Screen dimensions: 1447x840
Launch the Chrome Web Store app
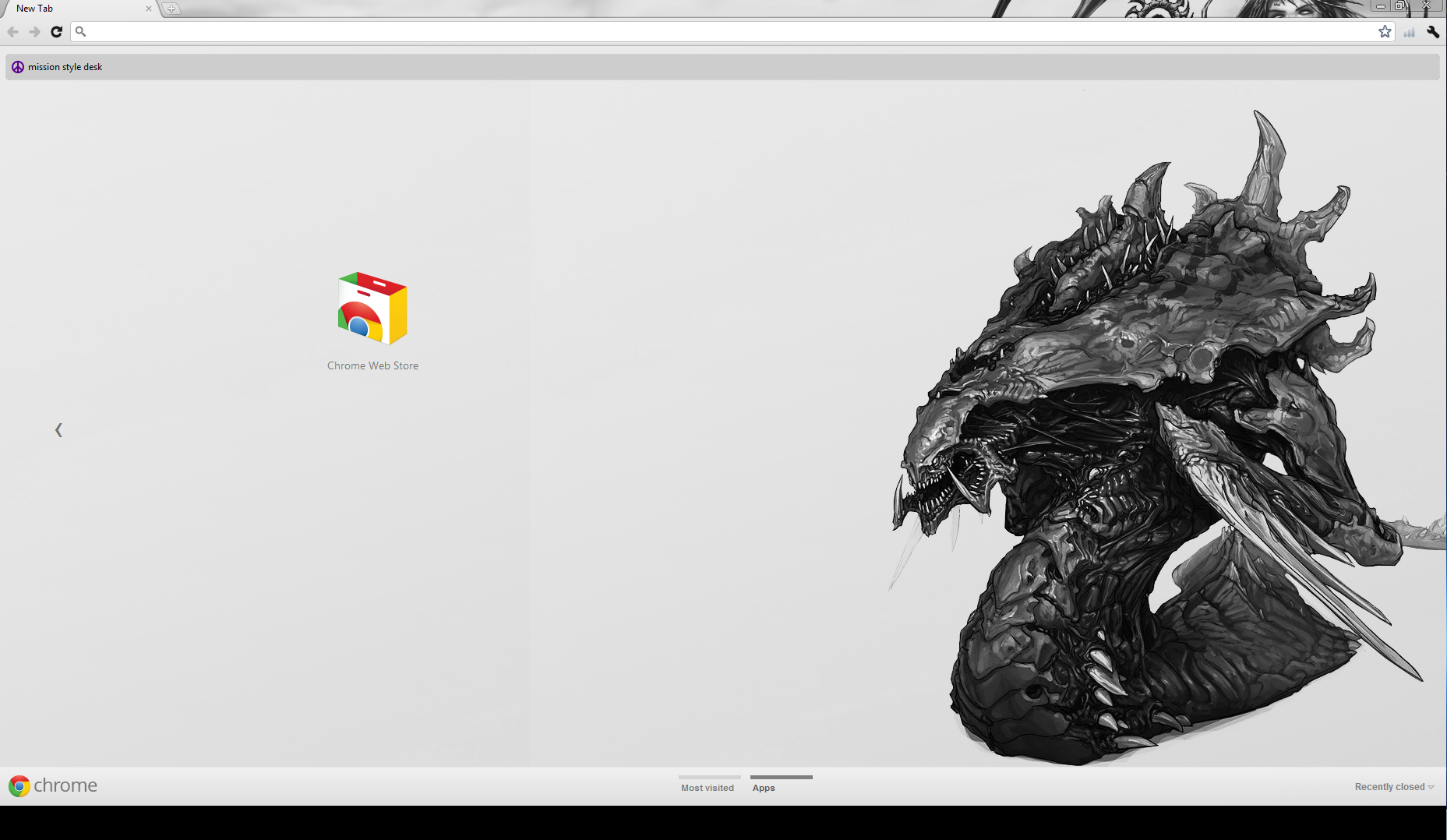372,309
